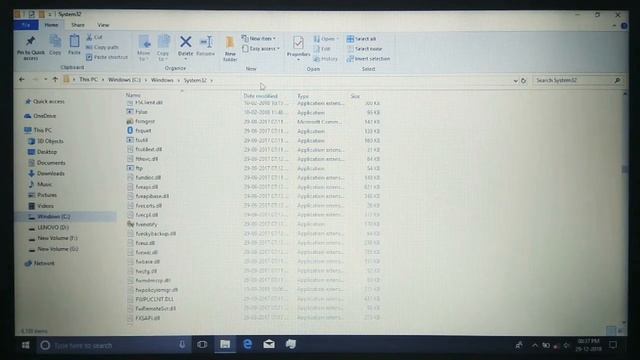This screenshot has width=640, height=360.
Task: Click the Copy ribbon icon
Action: 55,41
